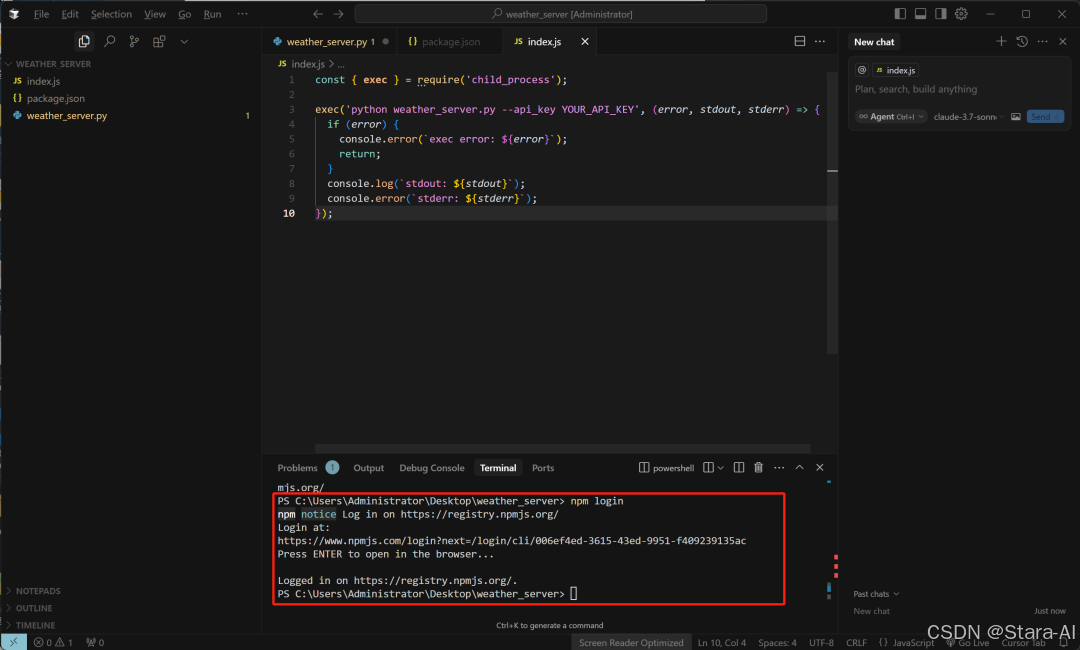This screenshot has height=650, width=1080.
Task: Select the Terminal panel tab
Action: pyautogui.click(x=498, y=468)
